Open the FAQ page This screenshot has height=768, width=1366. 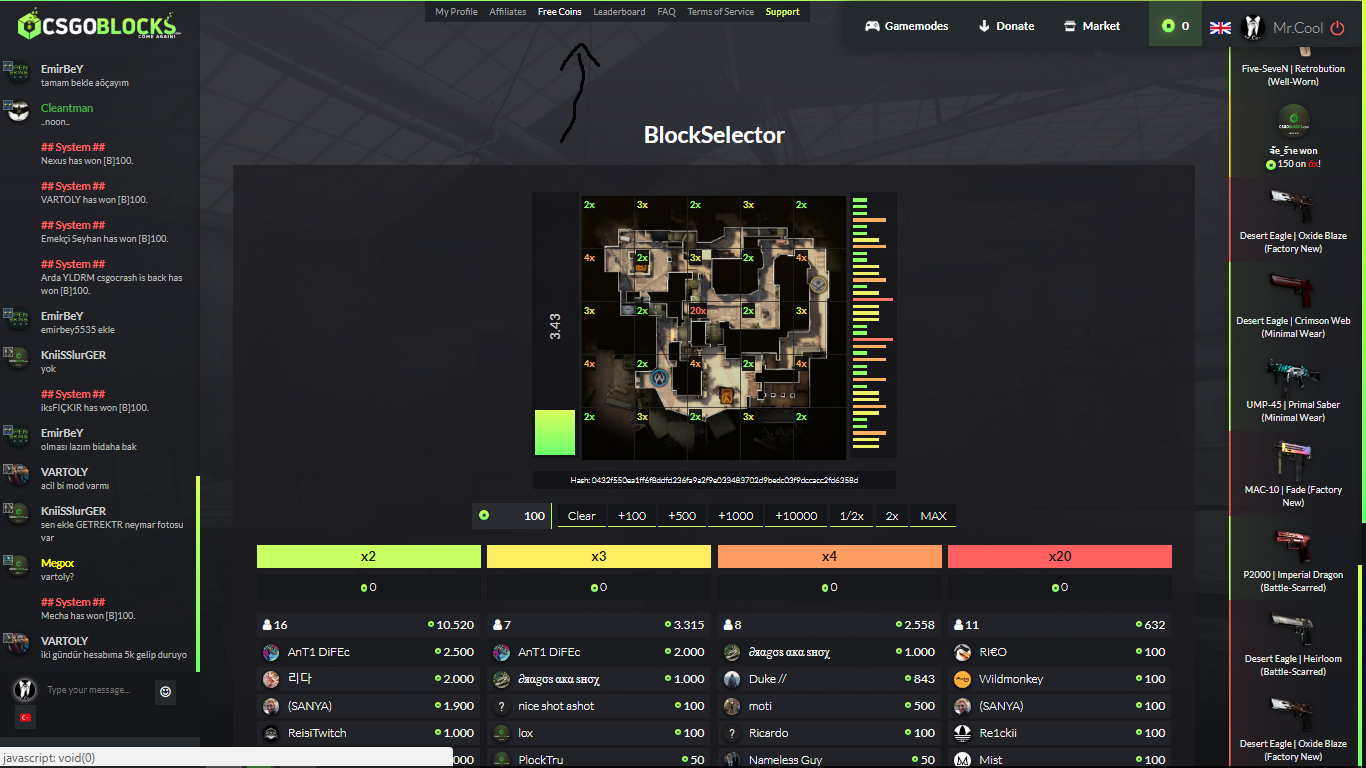point(666,12)
